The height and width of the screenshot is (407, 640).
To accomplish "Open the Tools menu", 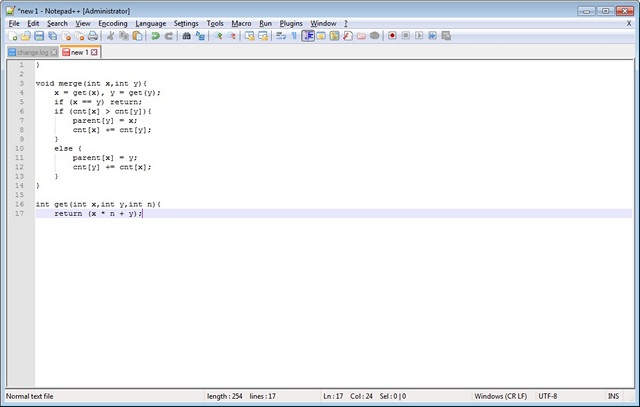I will [x=215, y=24].
